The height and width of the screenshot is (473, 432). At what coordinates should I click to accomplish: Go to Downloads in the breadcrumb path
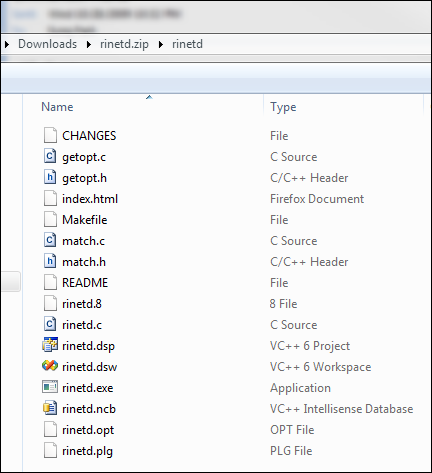(47, 44)
